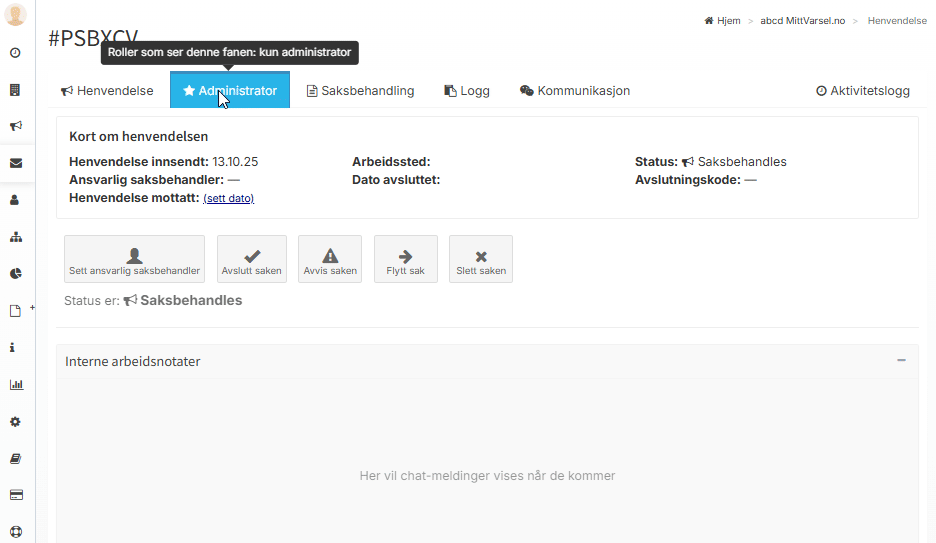Open the organization hierarchy sidebar icon

point(16,237)
